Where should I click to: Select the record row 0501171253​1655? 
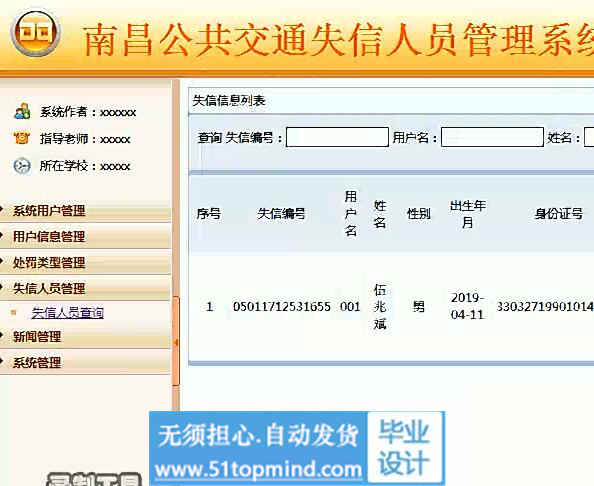pos(391,306)
